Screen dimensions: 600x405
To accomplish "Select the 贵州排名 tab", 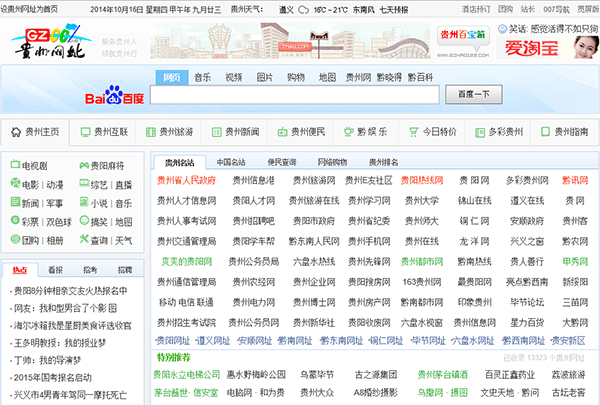I will tap(384, 161).
